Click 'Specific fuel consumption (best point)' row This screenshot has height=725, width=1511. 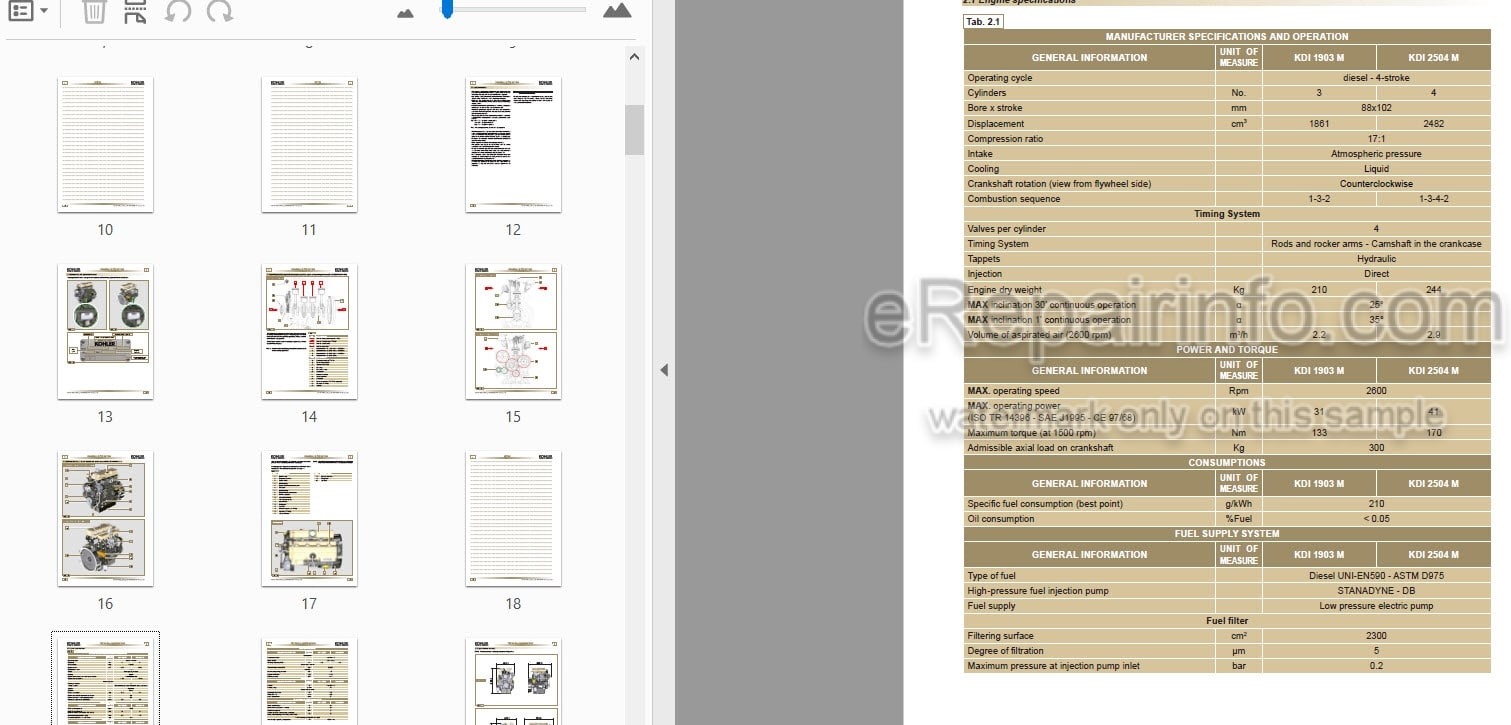click(1227, 504)
